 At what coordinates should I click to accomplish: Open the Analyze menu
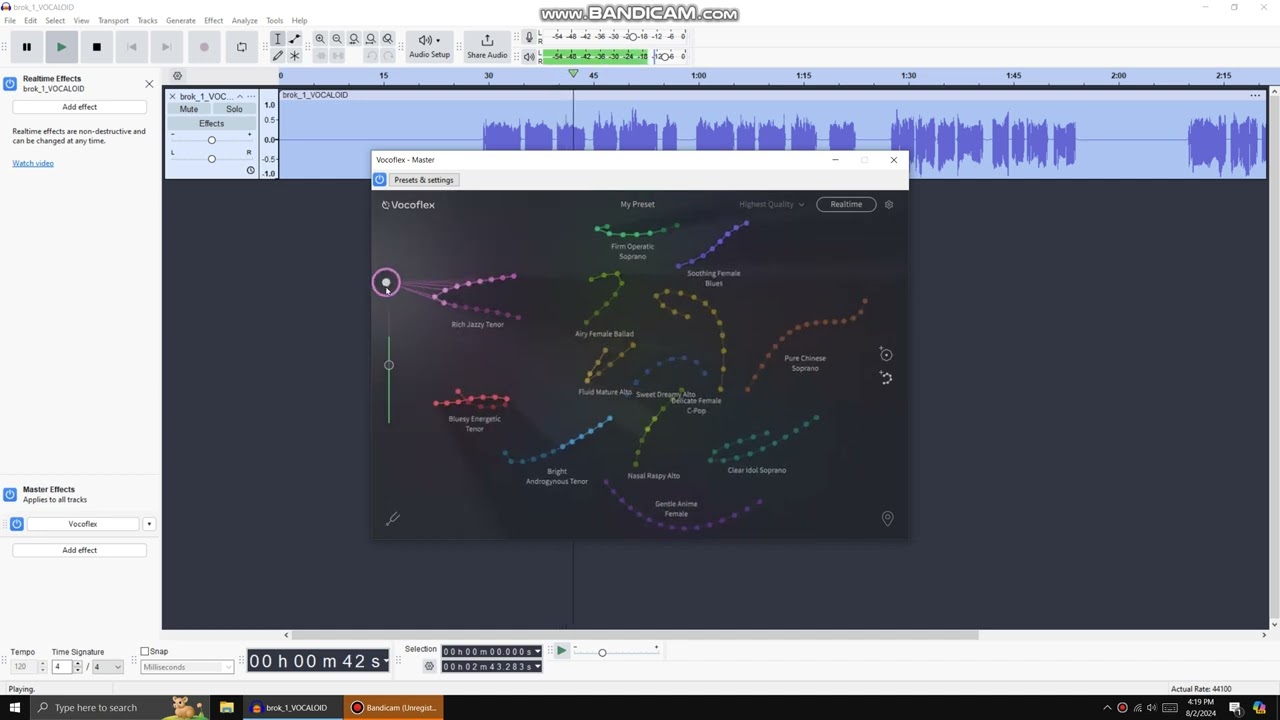[x=245, y=20]
